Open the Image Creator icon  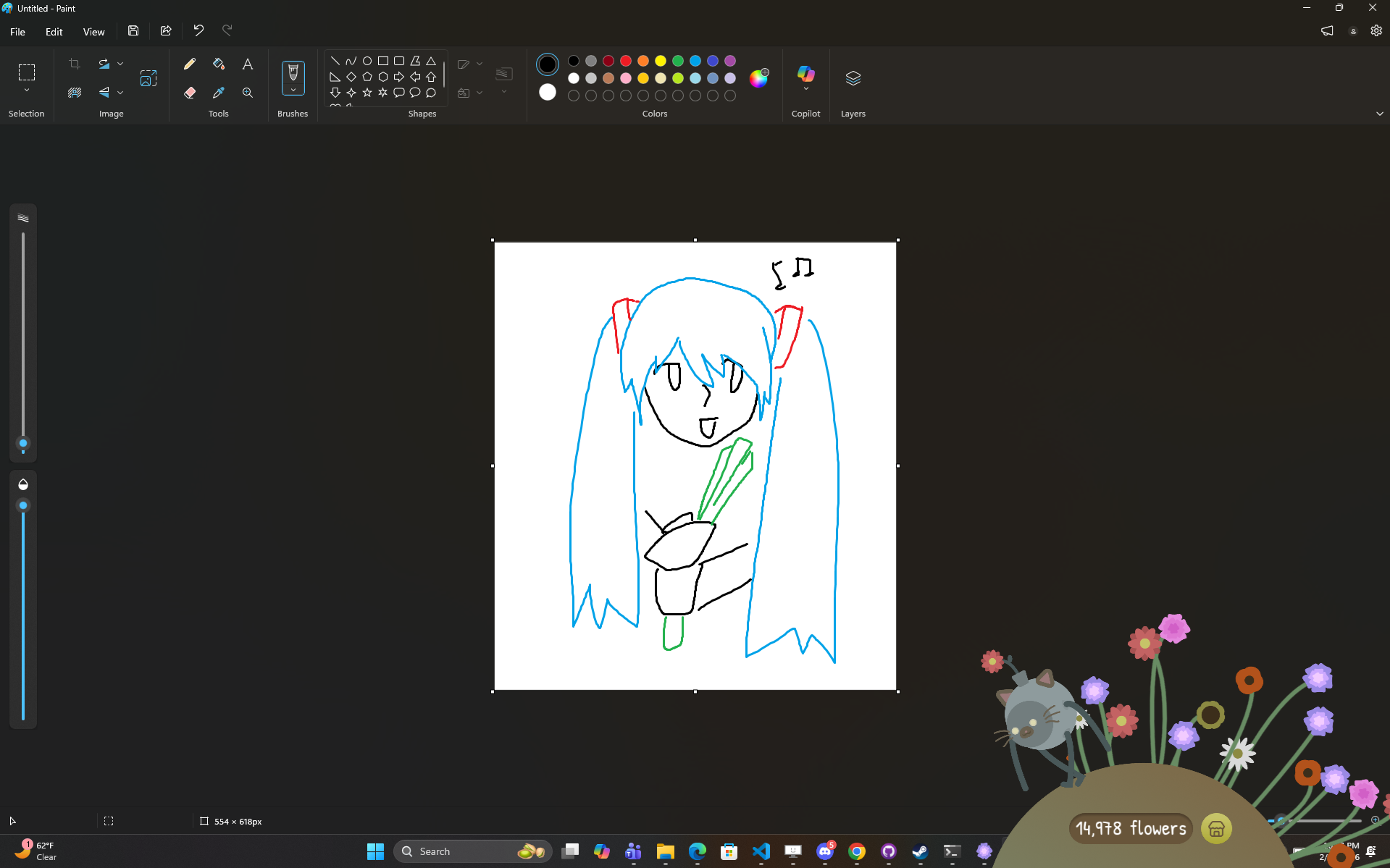(x=148, y=78)
